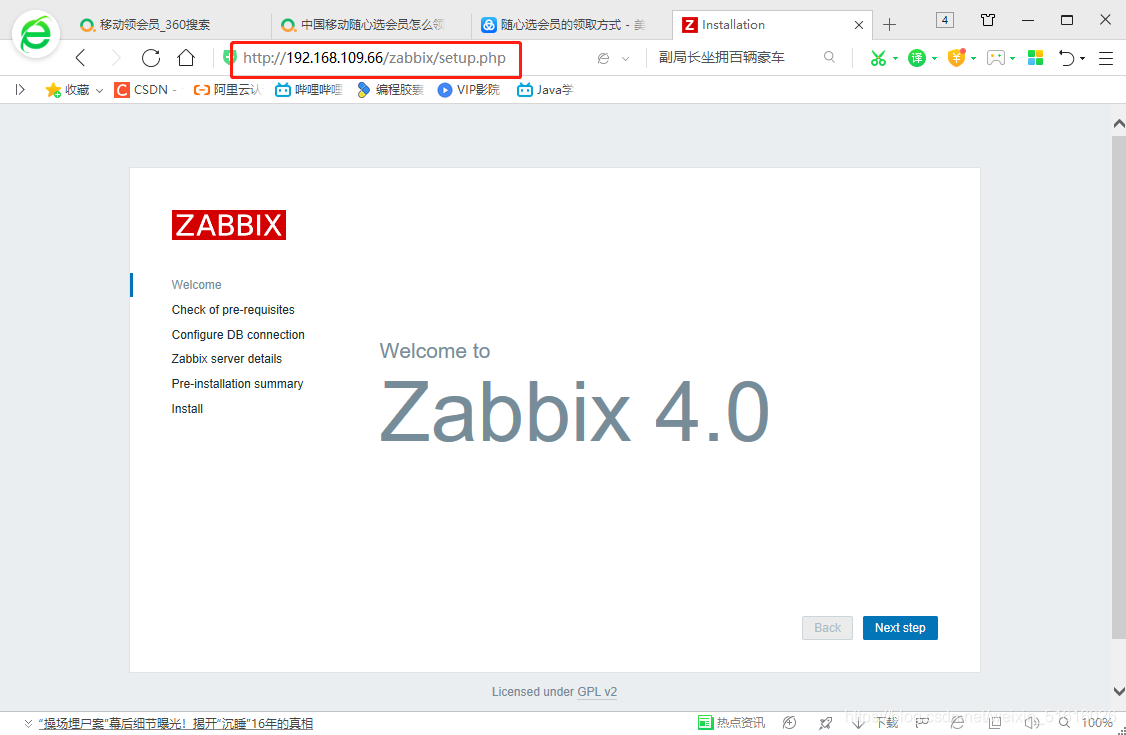This screenshot has width=1126, height=735.
Task: Click the disabled Back button
Action: [827, 628]
